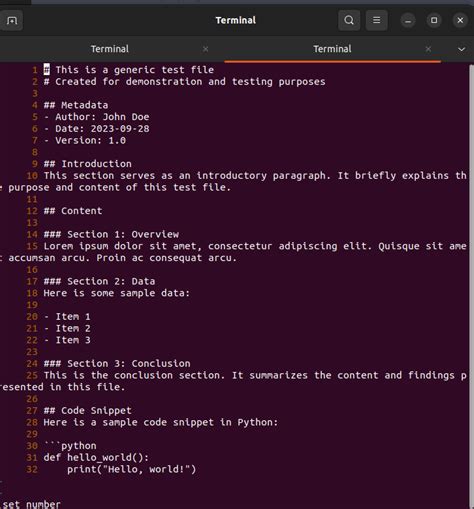474x509 pixels.
Task: Minimize the Terminal window
Action: click(408, 21)
